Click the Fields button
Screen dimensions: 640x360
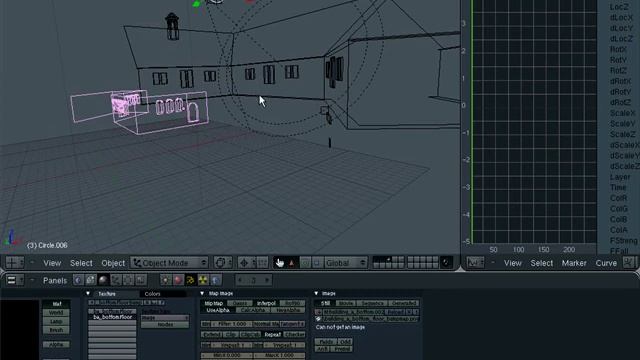[x=326, y=342]
